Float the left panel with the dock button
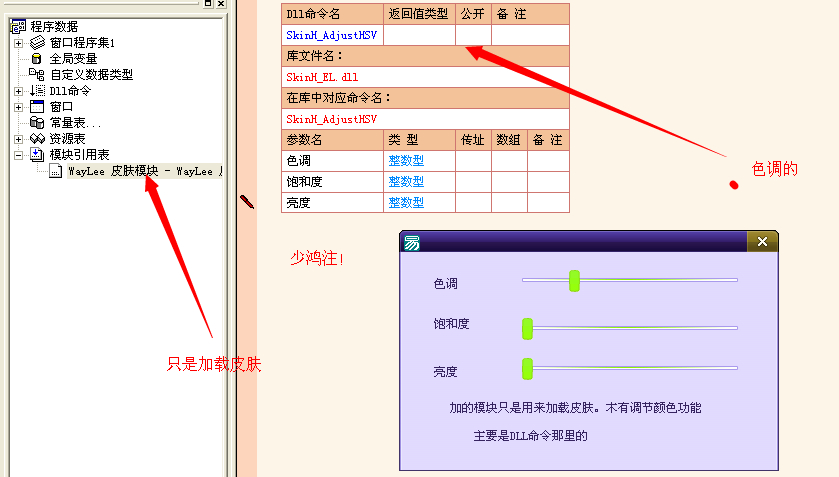839x477 pixels. [x=208, y=3]
